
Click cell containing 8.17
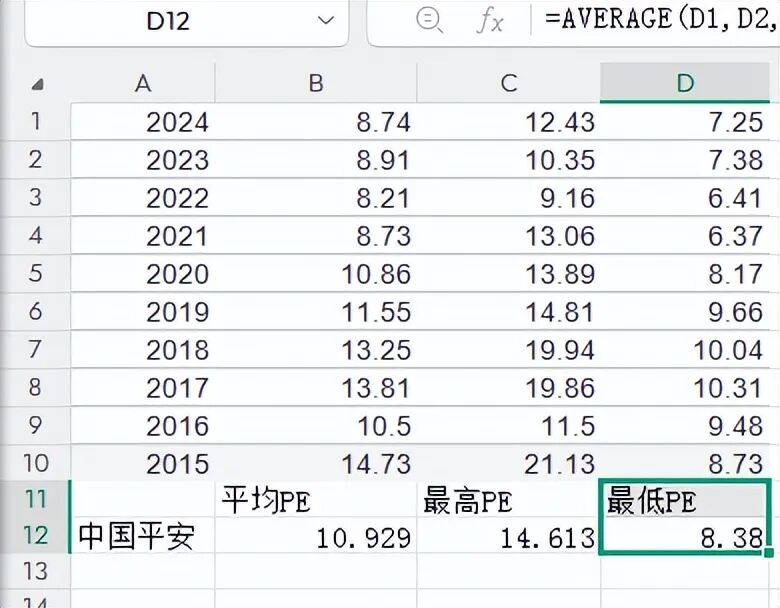(685, 274)
